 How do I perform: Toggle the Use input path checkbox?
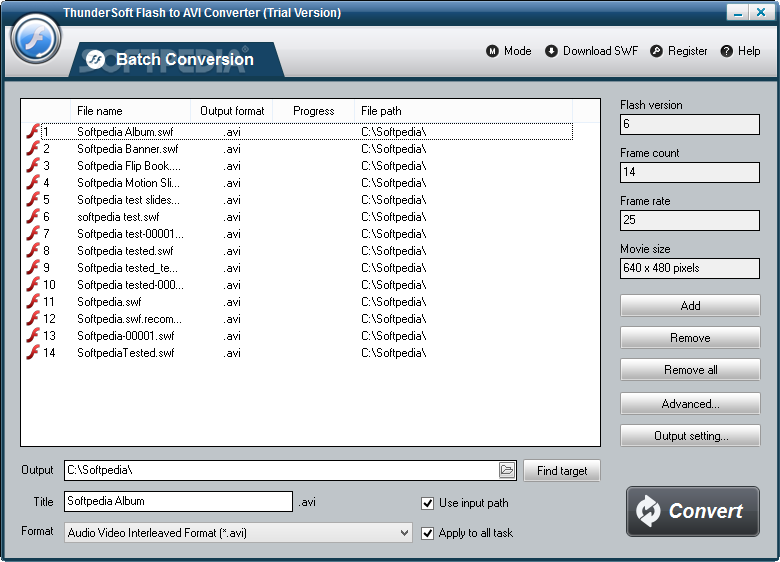427,503
